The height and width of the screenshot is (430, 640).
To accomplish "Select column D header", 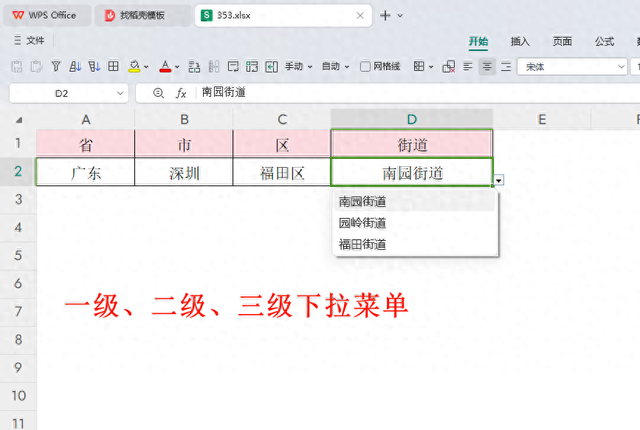I will 412,120.
